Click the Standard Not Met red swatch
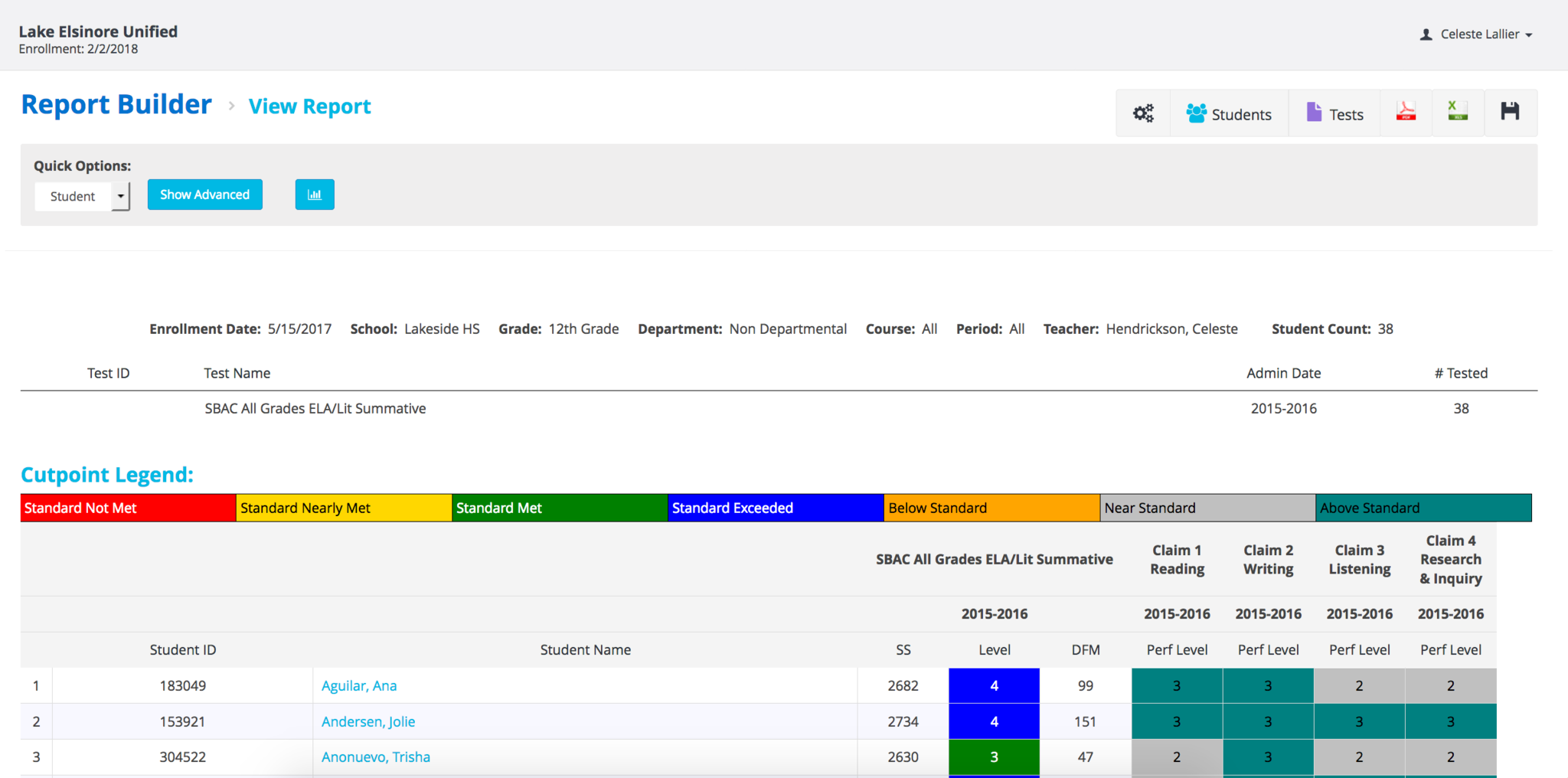 click(128, 508)
